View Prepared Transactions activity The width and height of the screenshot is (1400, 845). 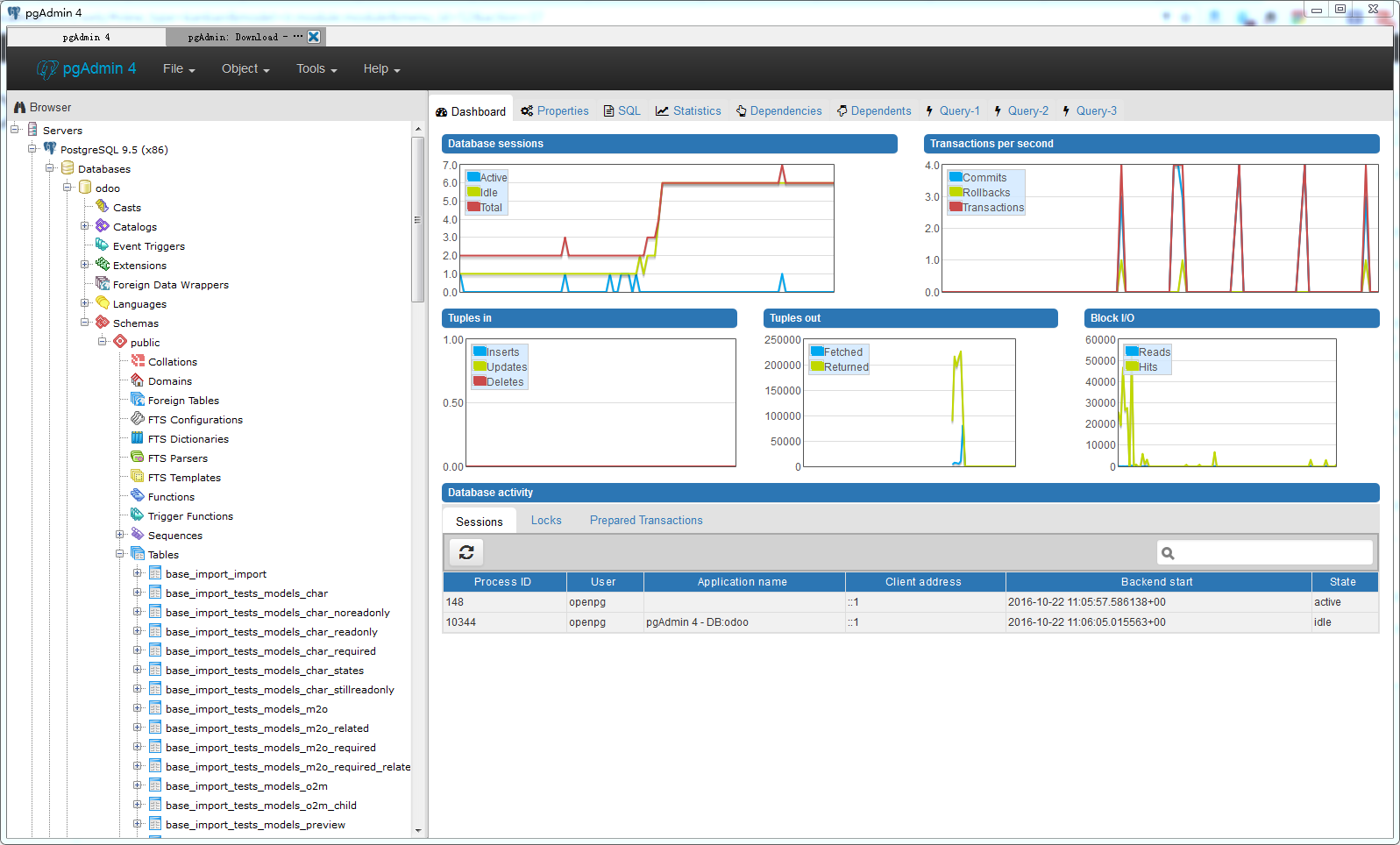point(646,521)
